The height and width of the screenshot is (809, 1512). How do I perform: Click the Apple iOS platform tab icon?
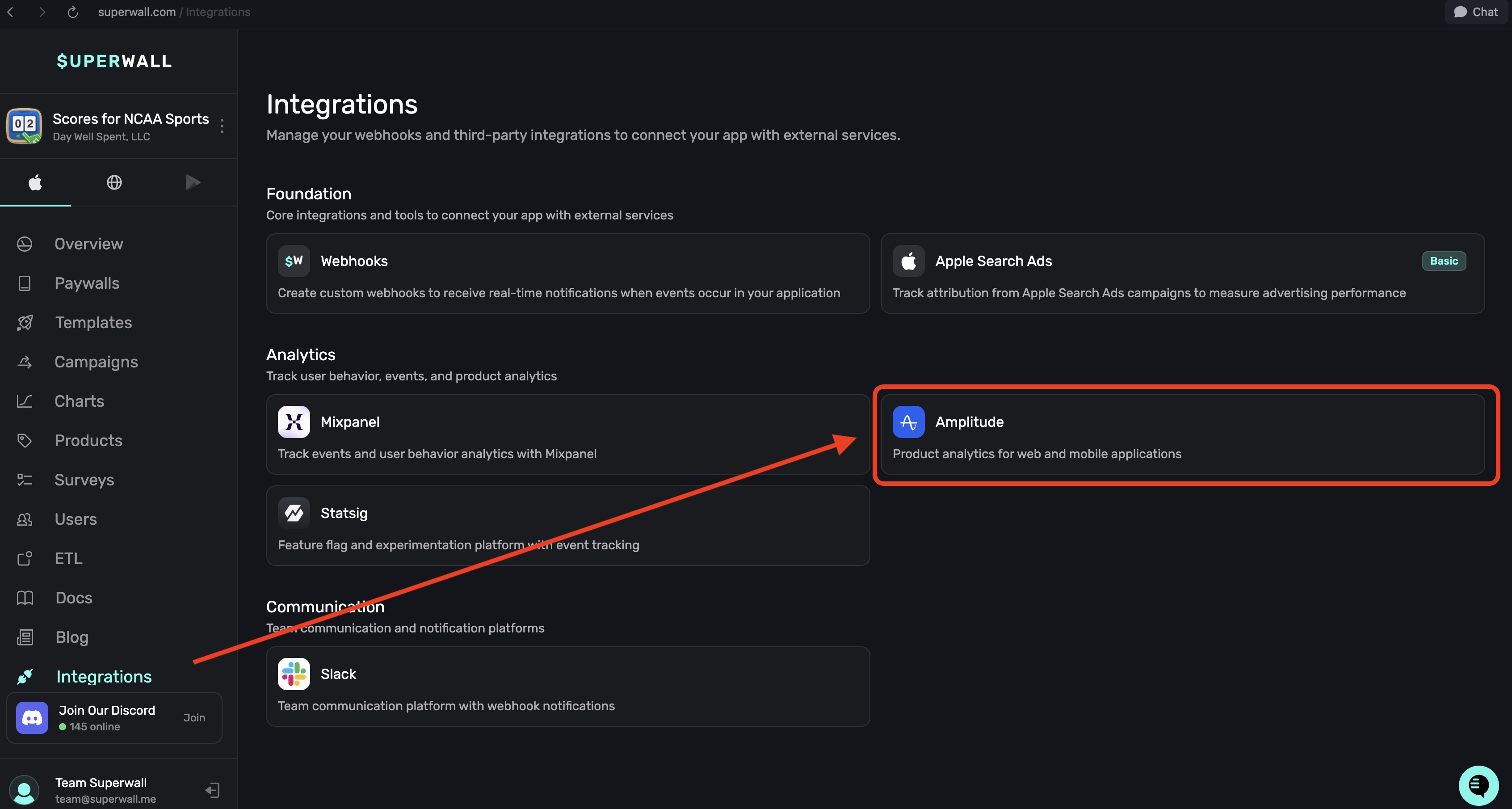pyautogui.click(x=35, y=182)
